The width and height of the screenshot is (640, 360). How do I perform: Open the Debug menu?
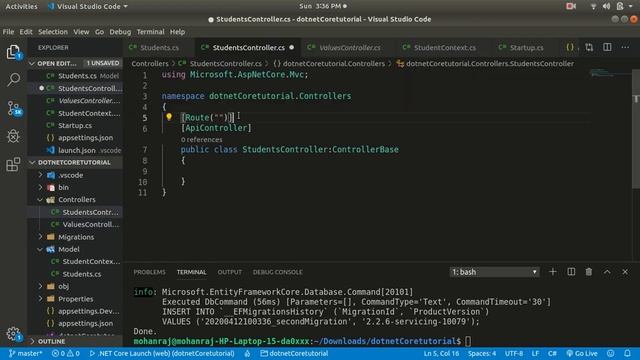point(120,32)
